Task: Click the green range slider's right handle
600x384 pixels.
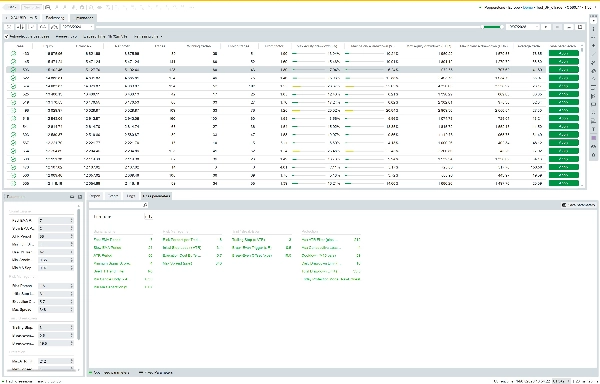Action: pyautogui.click(x=502, y=27)
